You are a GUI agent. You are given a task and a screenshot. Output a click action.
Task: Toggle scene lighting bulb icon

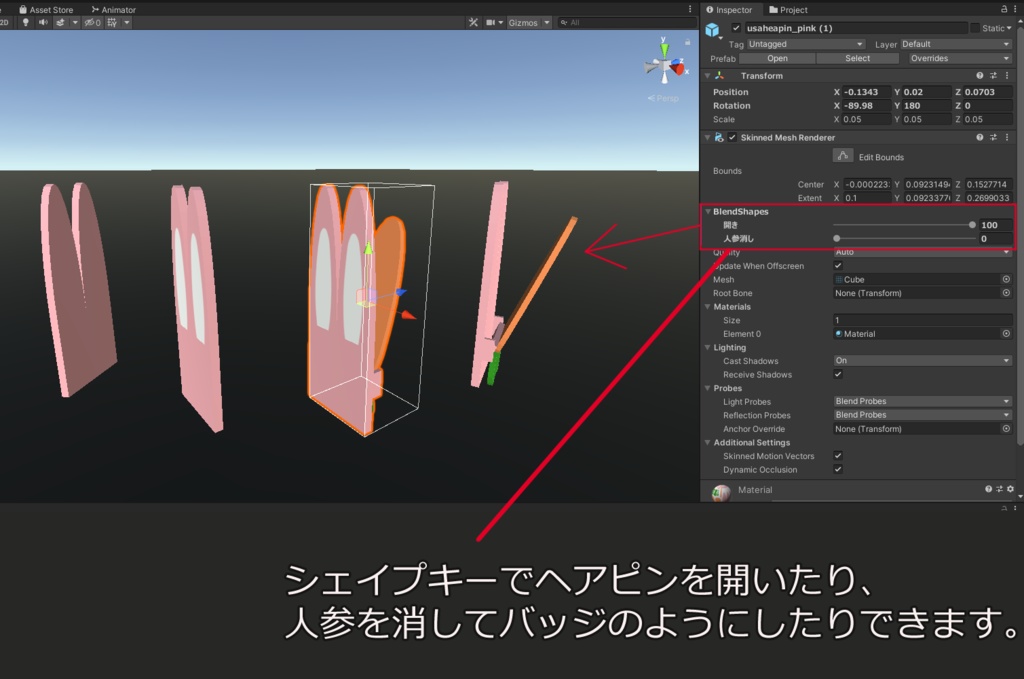click(x=25, y=22)
